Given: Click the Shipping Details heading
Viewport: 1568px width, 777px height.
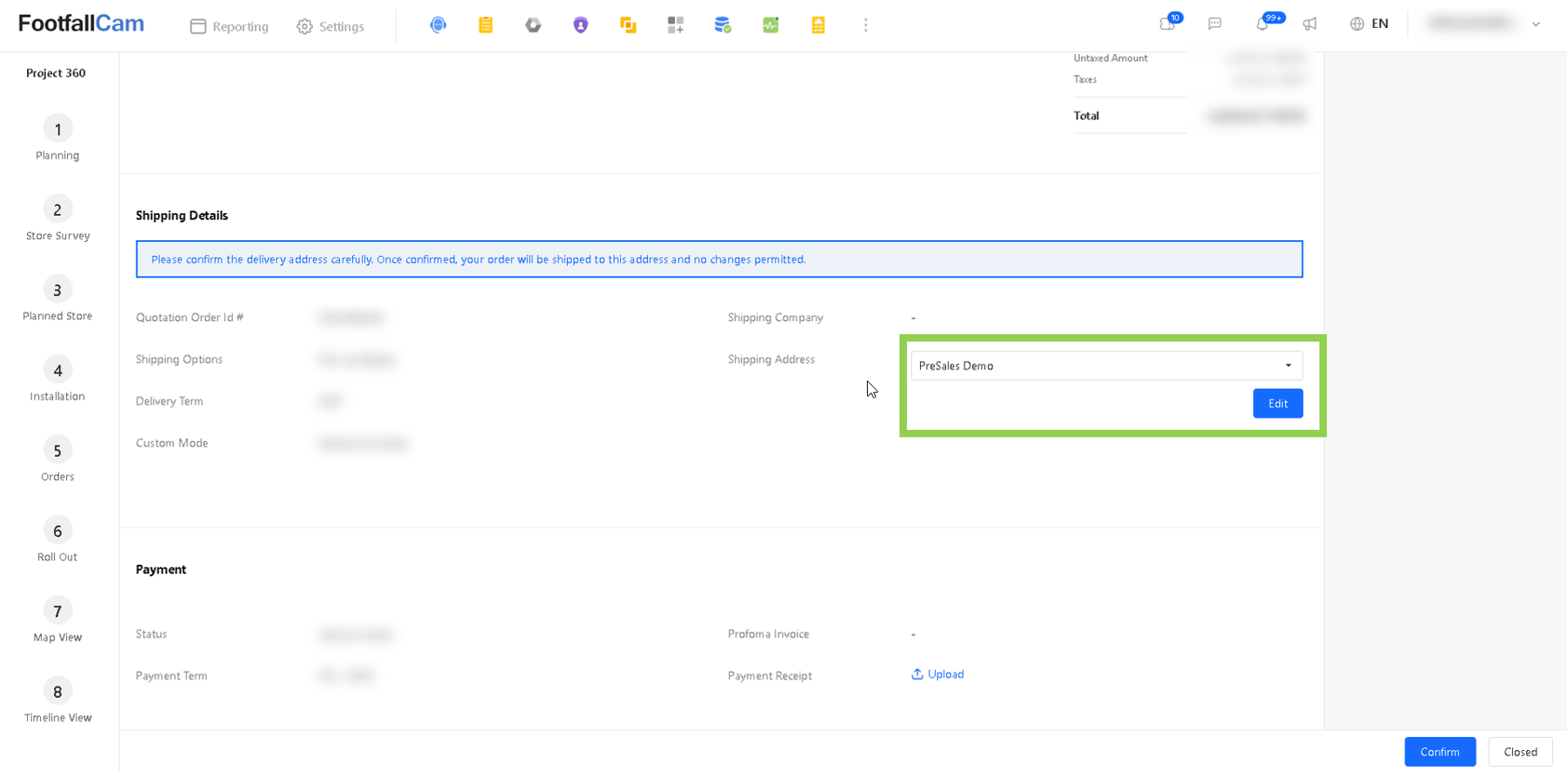Looking at the screenshot, I should click(x=182, y=215).
